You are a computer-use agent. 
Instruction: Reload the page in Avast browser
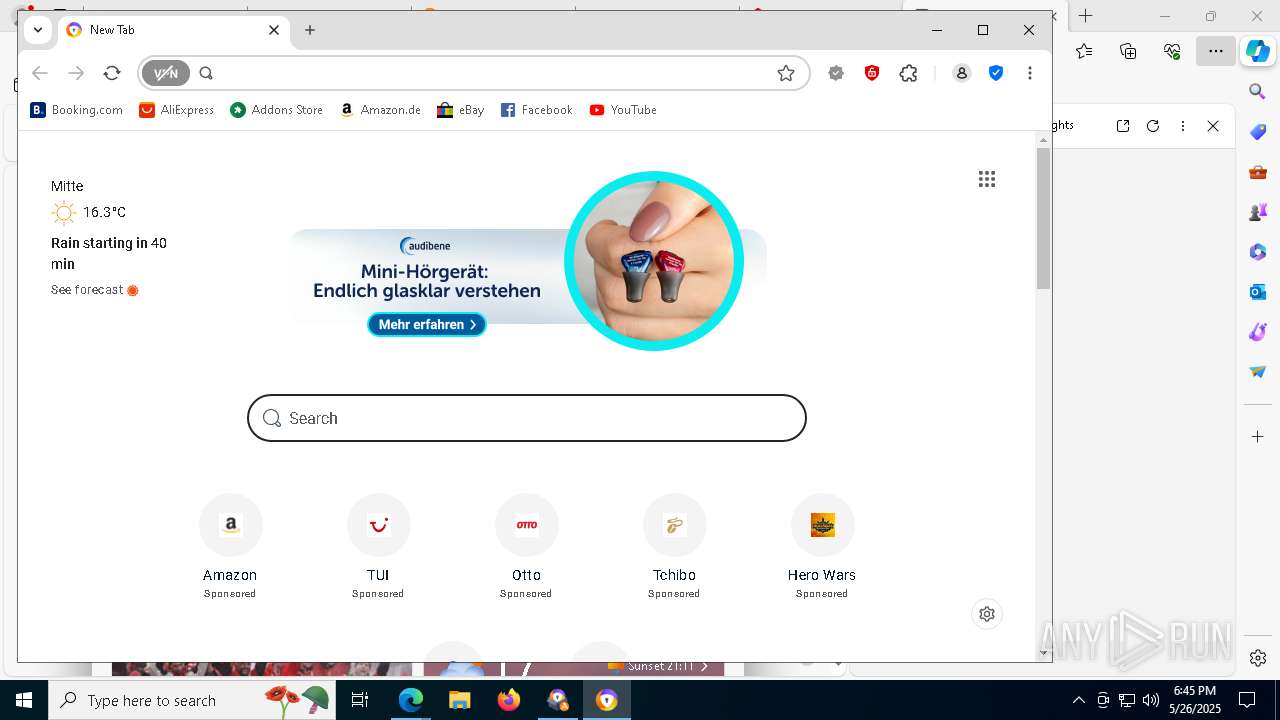112,73
